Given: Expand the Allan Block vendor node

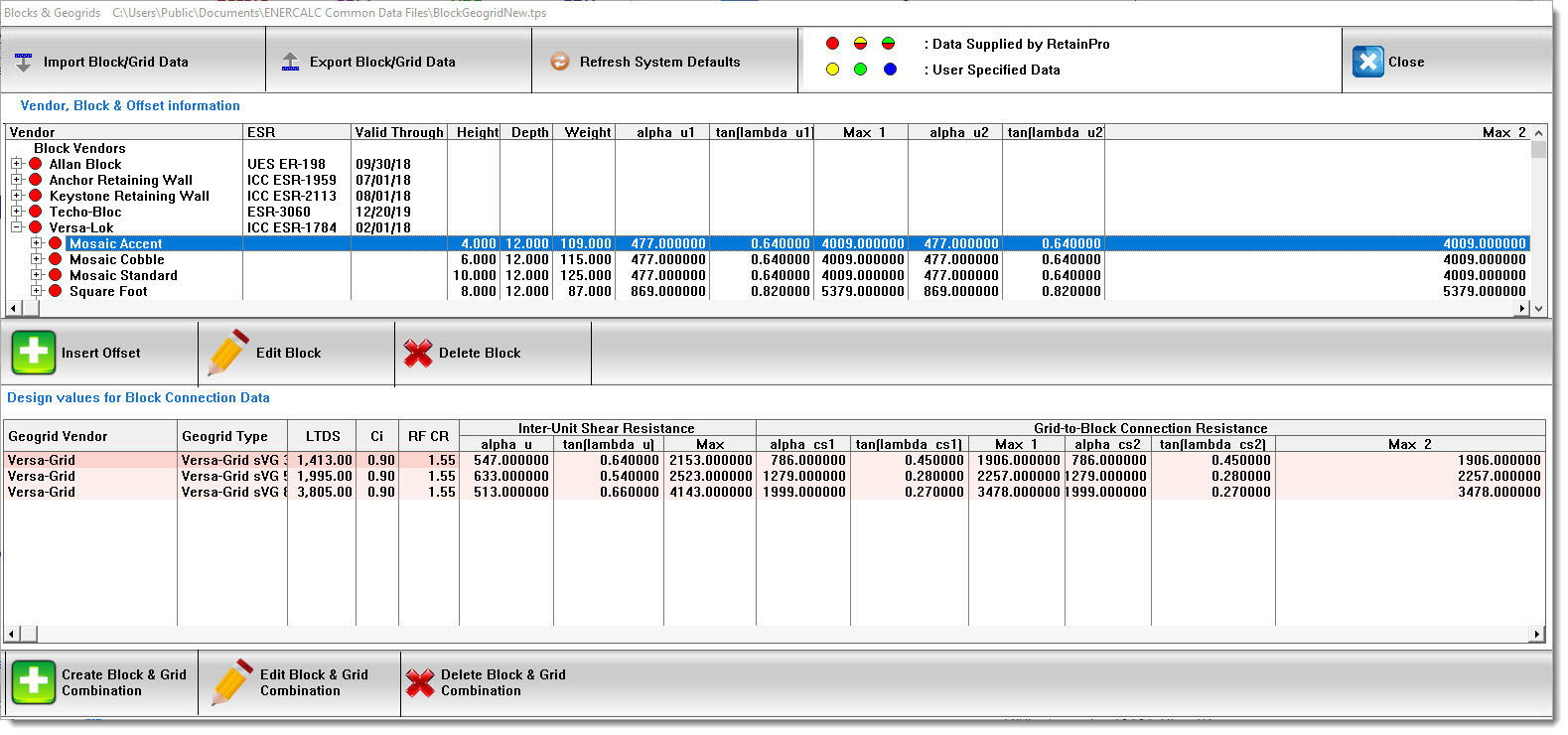Looking at the screenshot, I should [16, 164].
